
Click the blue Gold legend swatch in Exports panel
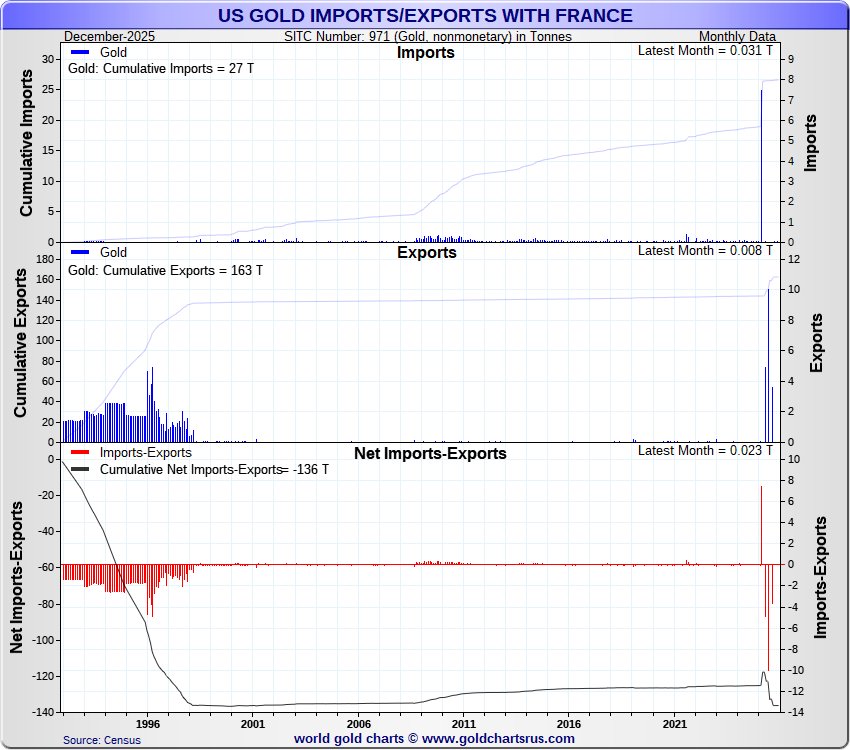[80, 252]
